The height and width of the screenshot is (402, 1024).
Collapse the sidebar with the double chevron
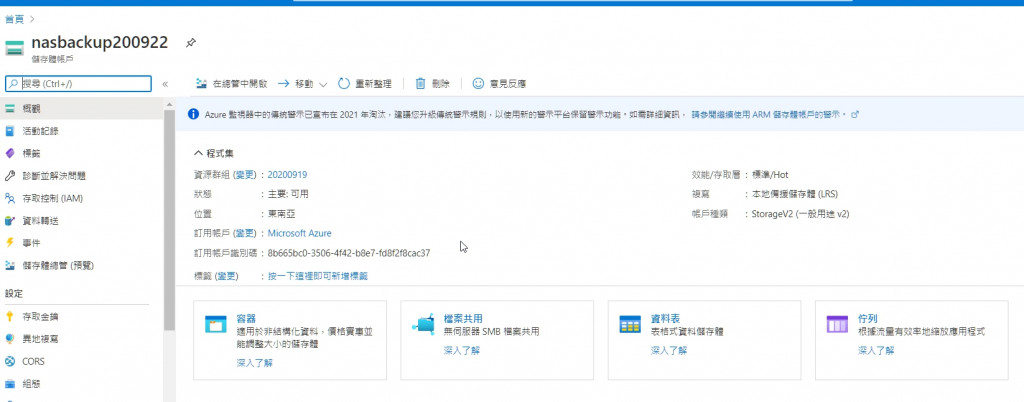165,84
